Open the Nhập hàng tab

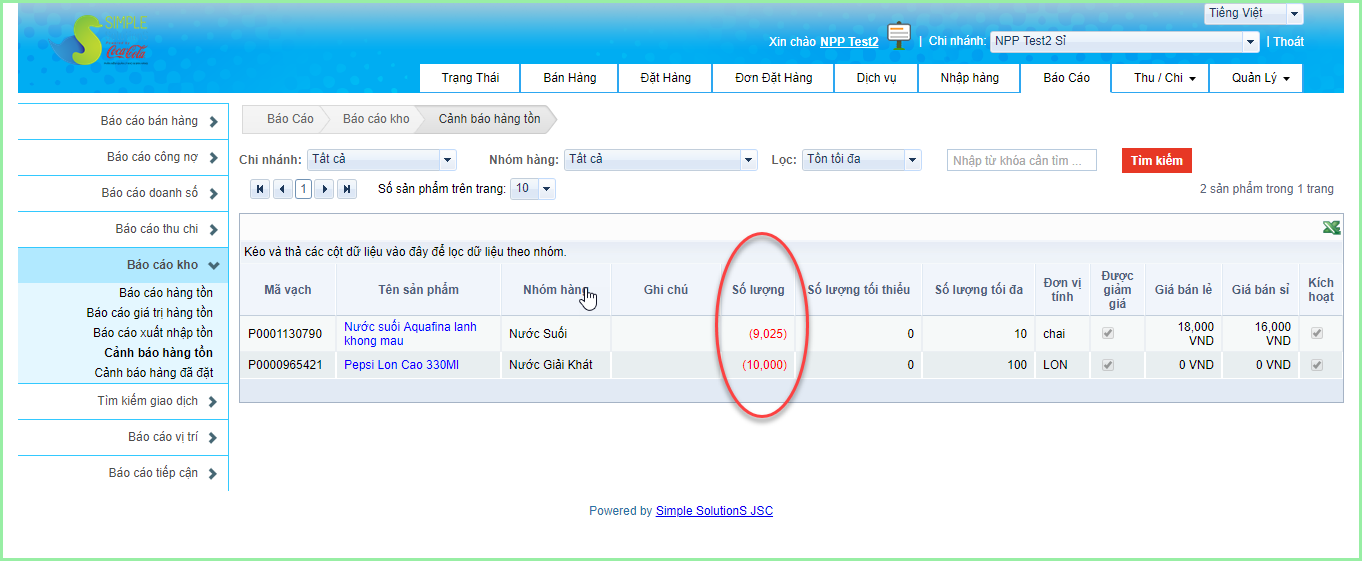click(969, 78)
